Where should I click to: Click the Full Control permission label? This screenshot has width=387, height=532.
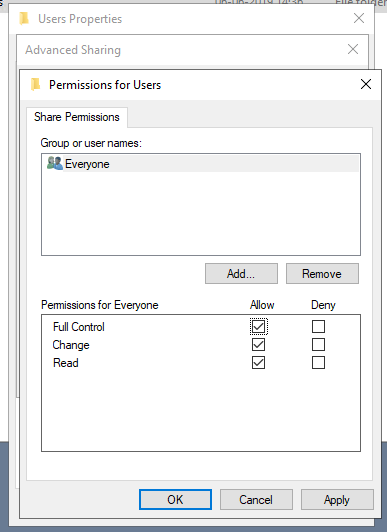click(79, 327)
